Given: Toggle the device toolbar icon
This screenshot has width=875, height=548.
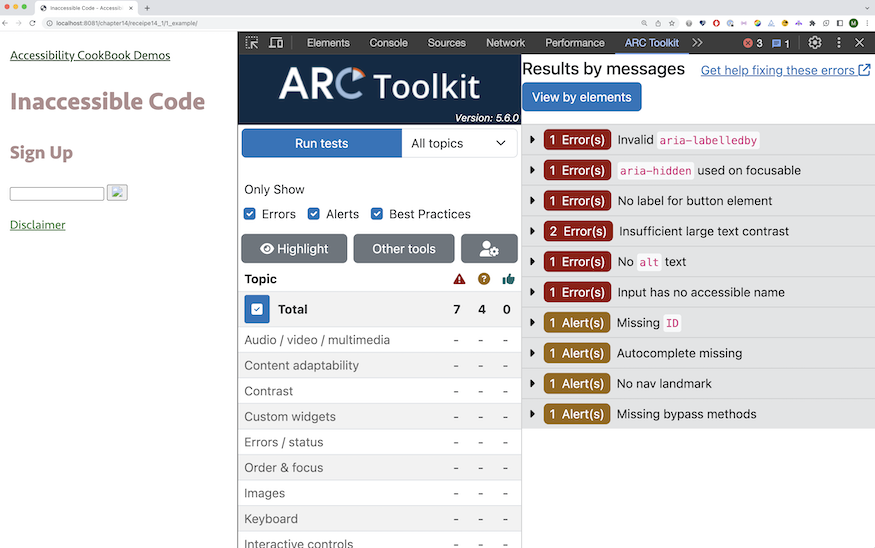Looking at the screenshot, I should [276, 43].
